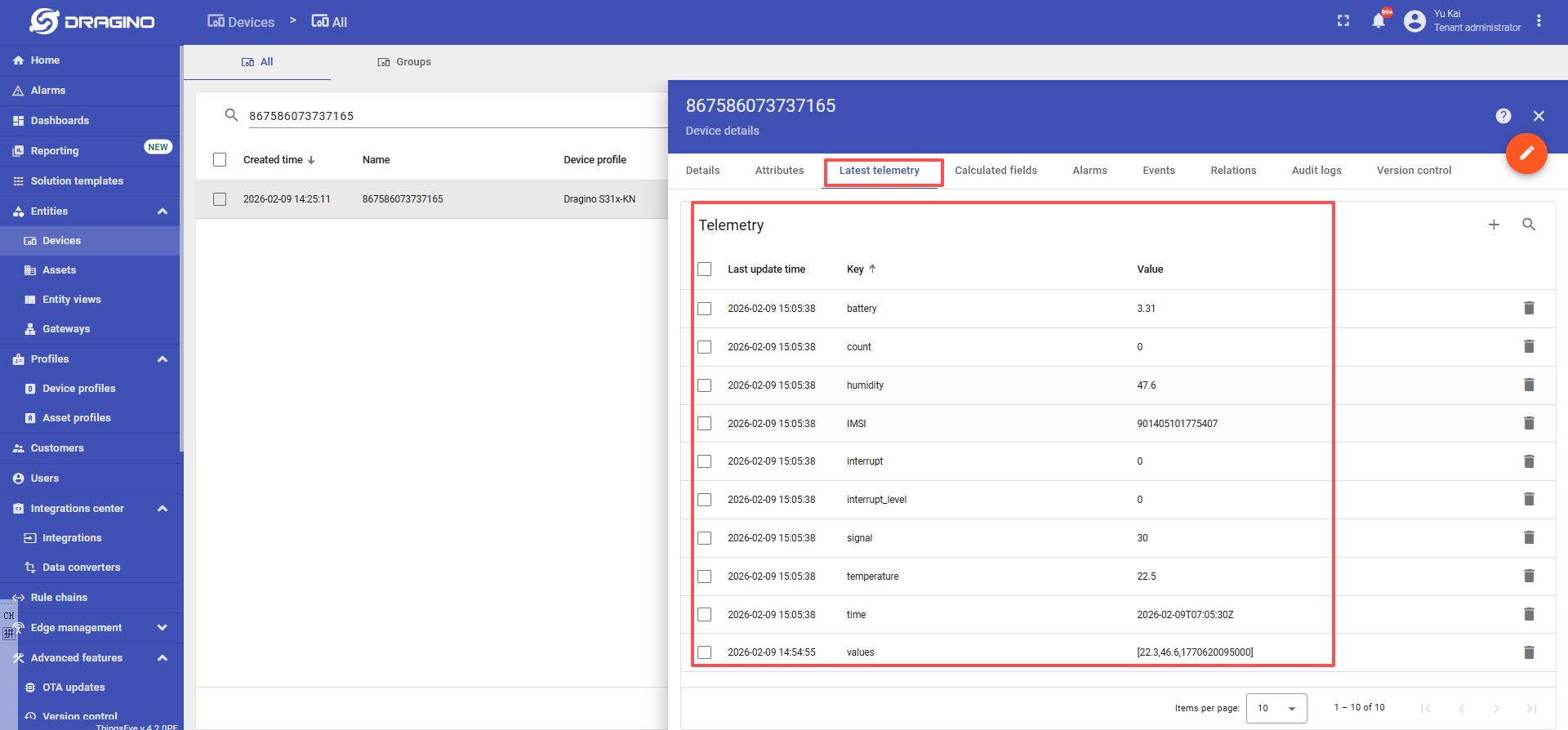Sort by Key column arrow
Image resolution: width=1568 pixels, height=730 pixels.
pos(872,269)
